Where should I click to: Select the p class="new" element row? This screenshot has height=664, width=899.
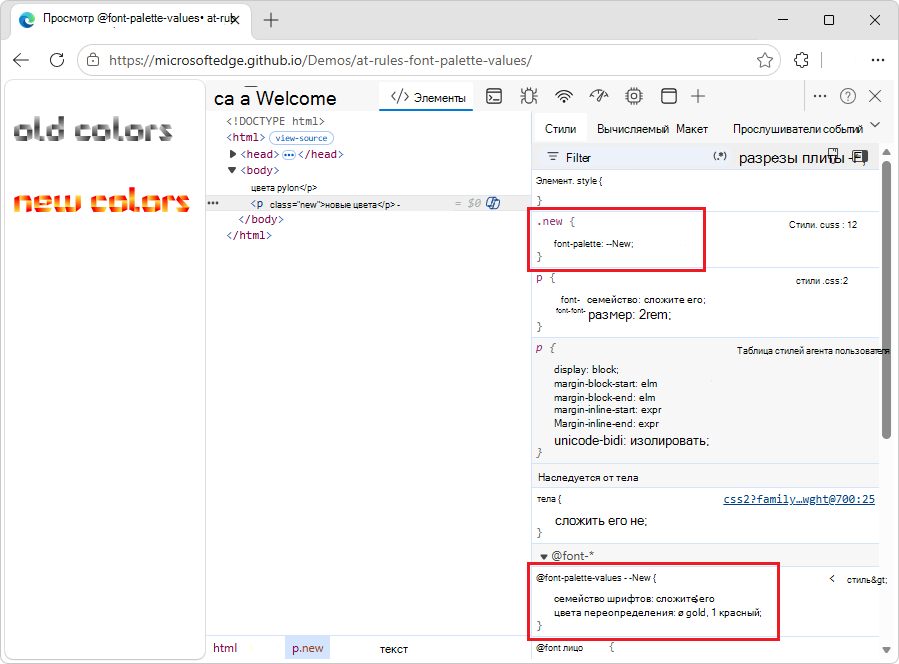coord(368,204)
